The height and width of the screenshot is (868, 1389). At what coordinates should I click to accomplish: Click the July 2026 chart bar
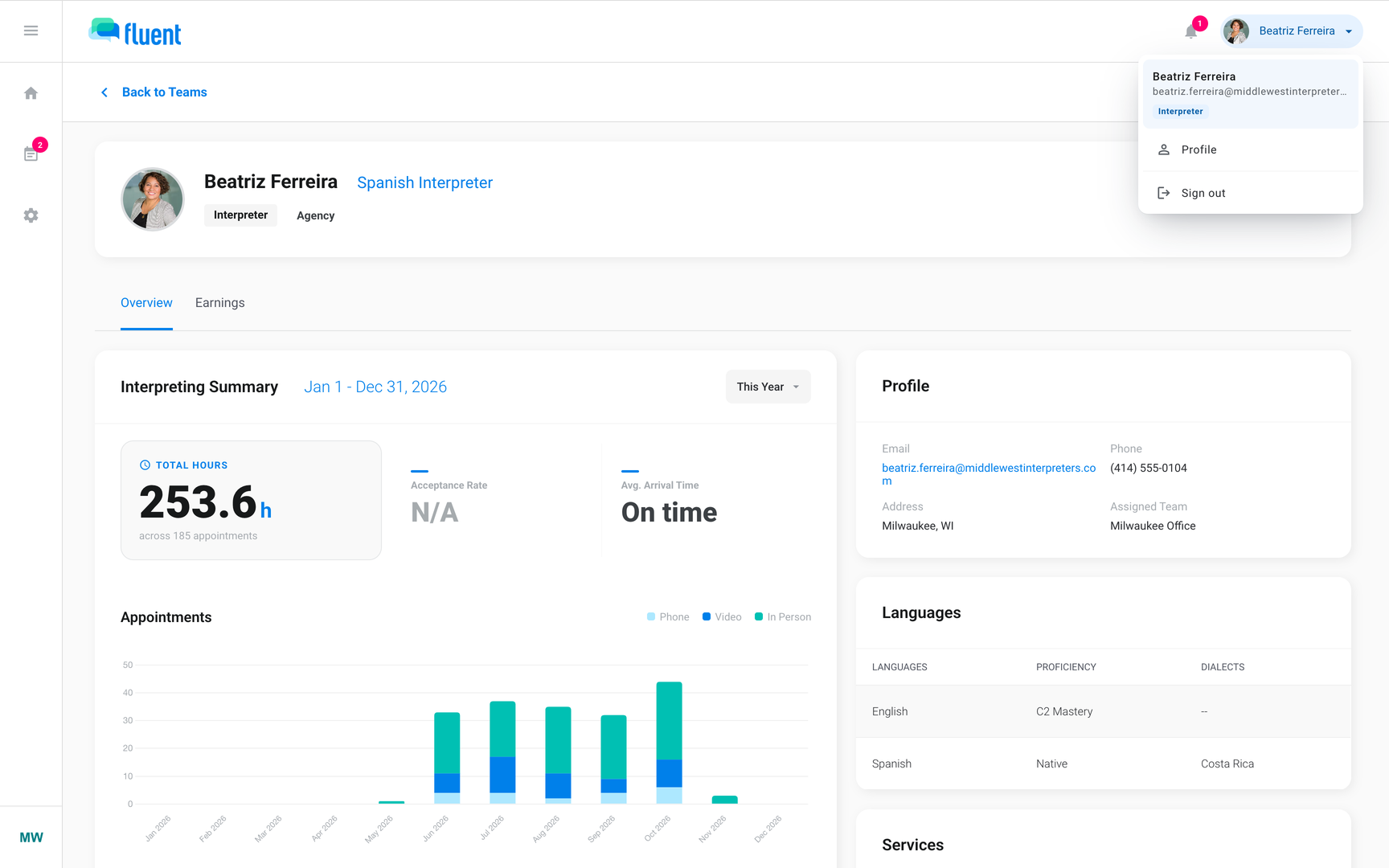pyautogui.click(x=502, y=752)
